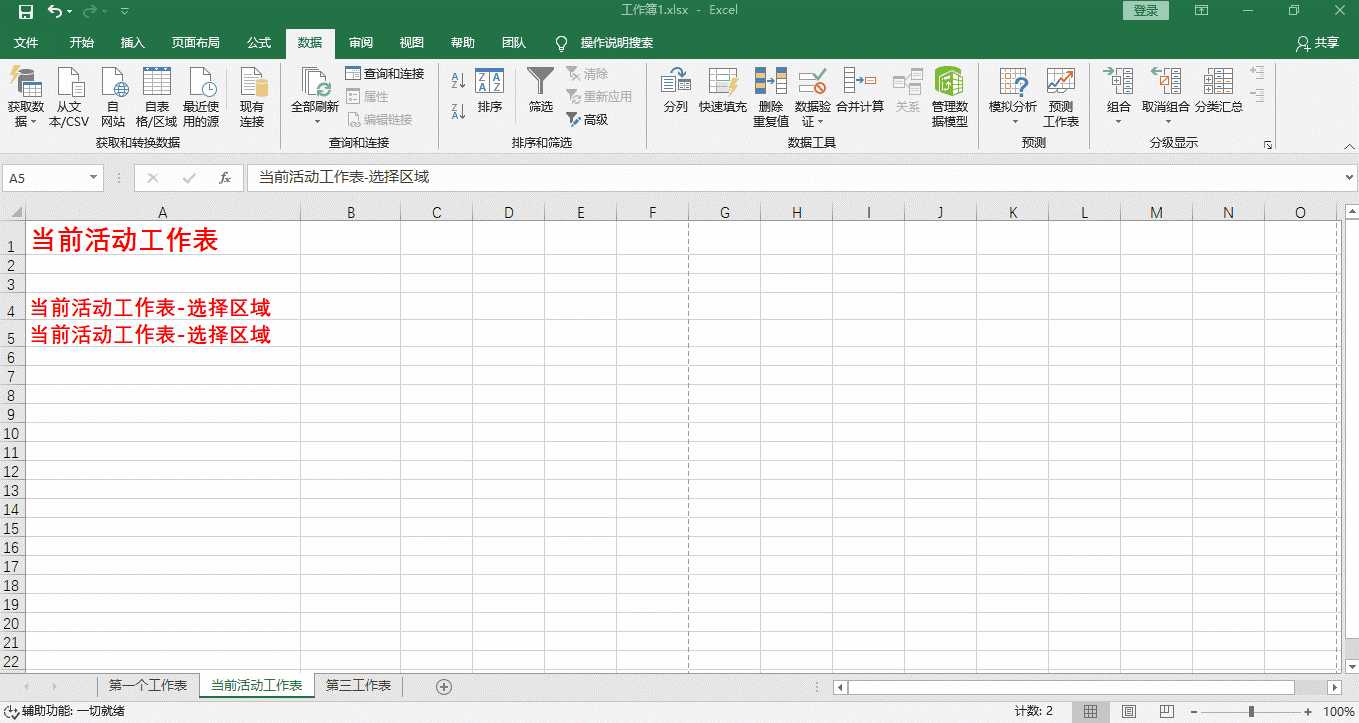Click Refresh All (全部刷新) icon
The image size is (1359, 723).
[x=316, y=83]
